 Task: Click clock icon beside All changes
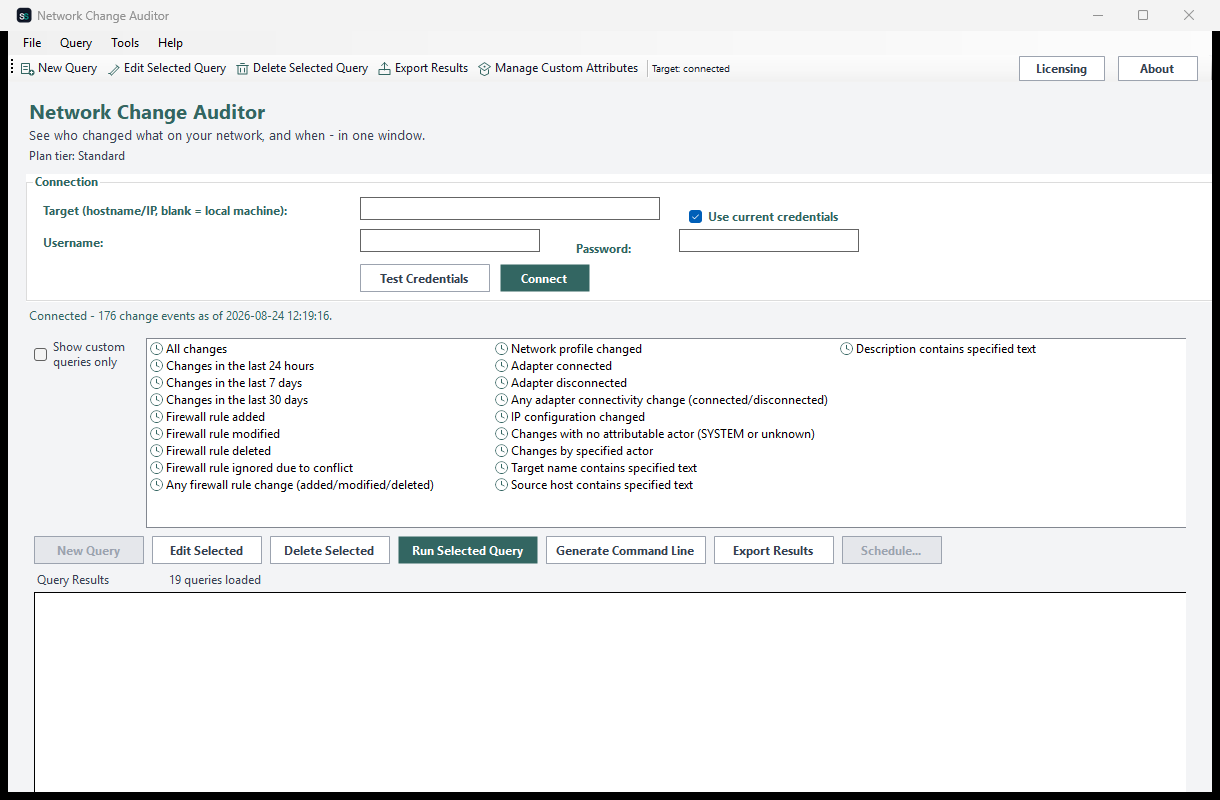pos(157,349)
